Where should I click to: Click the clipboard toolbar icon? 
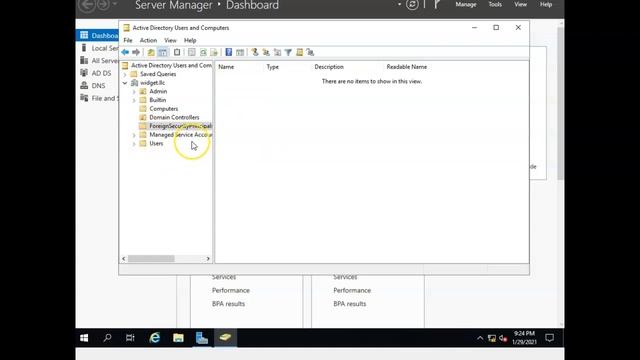(x=177, y=52)
